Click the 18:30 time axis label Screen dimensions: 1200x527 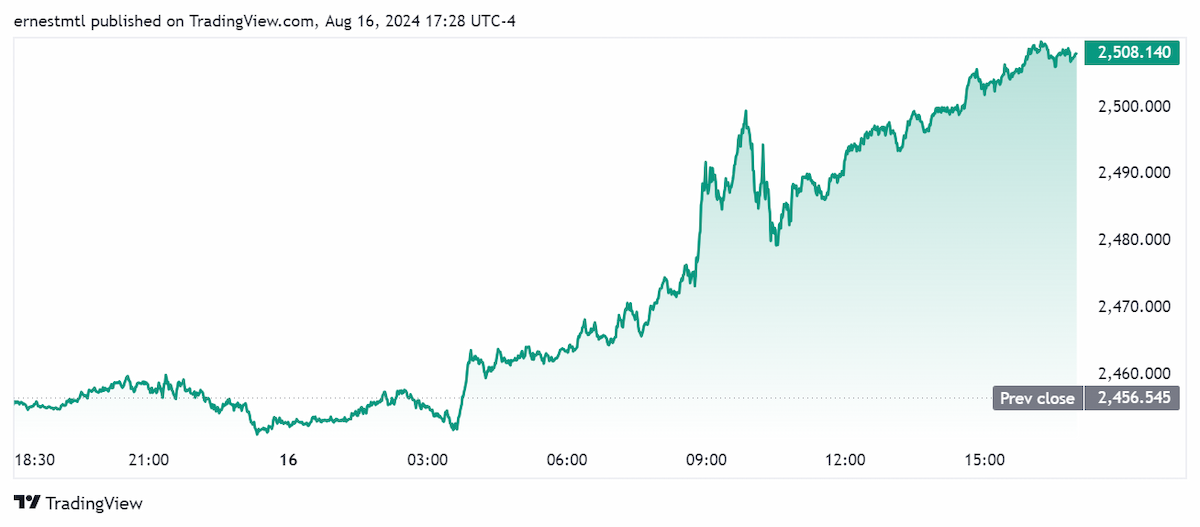[35, 460]
